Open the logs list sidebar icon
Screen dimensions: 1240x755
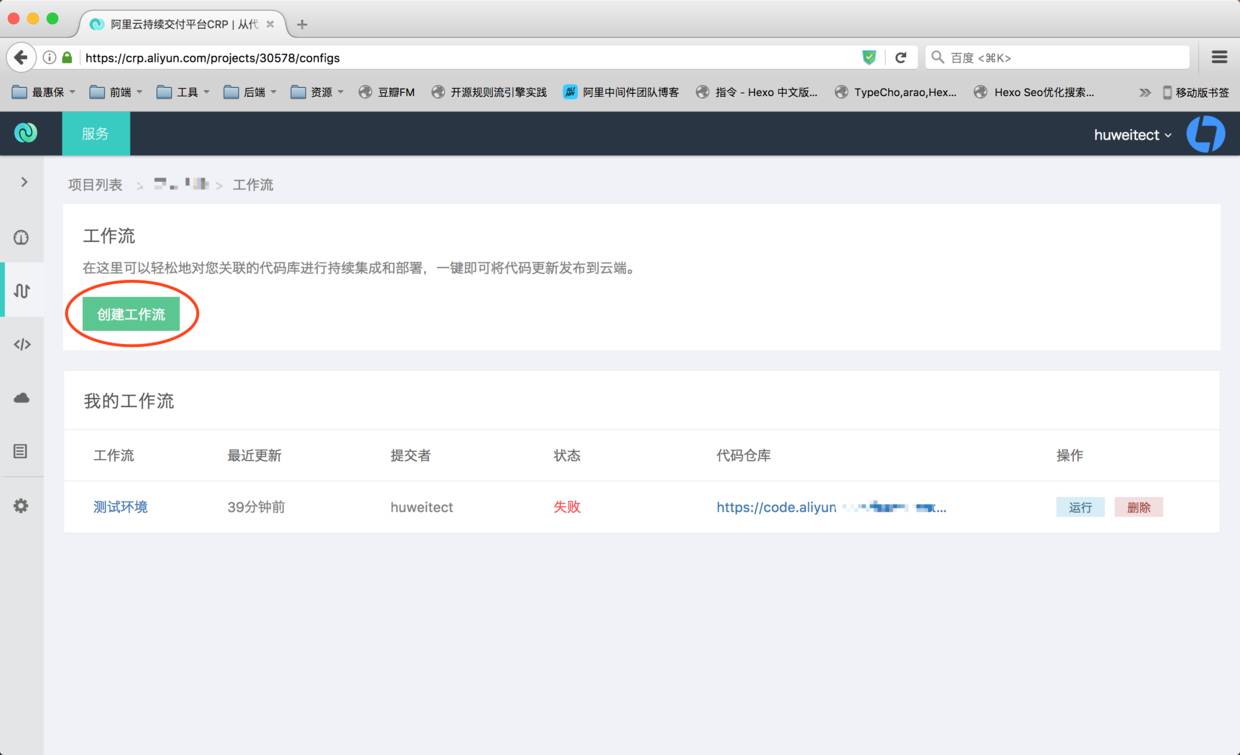pos(21,451)
